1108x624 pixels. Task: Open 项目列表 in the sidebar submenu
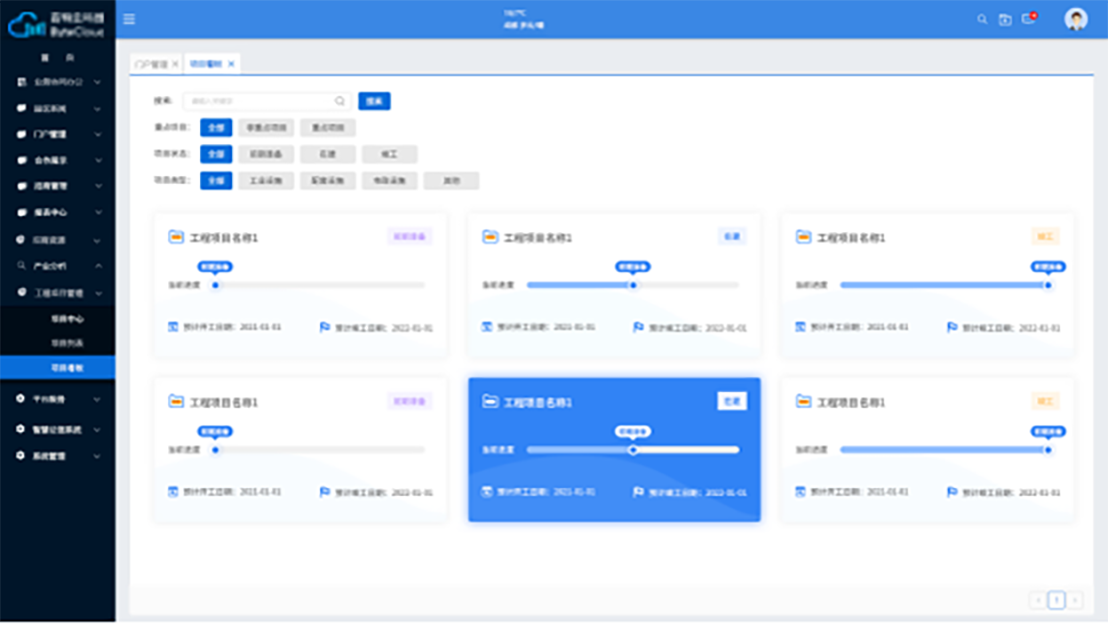(67, 343)
